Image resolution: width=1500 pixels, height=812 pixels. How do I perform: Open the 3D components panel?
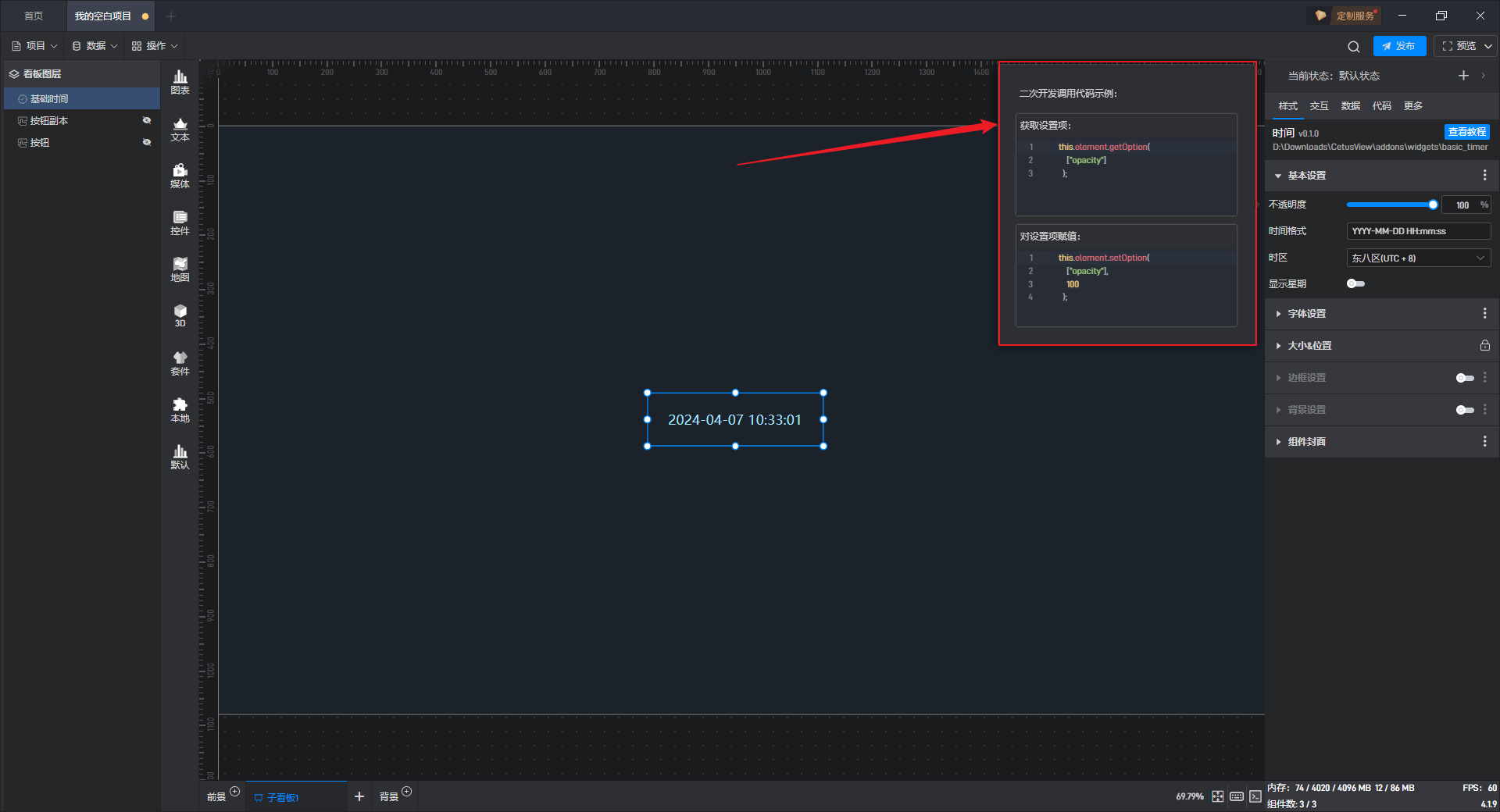click(180, 315)
